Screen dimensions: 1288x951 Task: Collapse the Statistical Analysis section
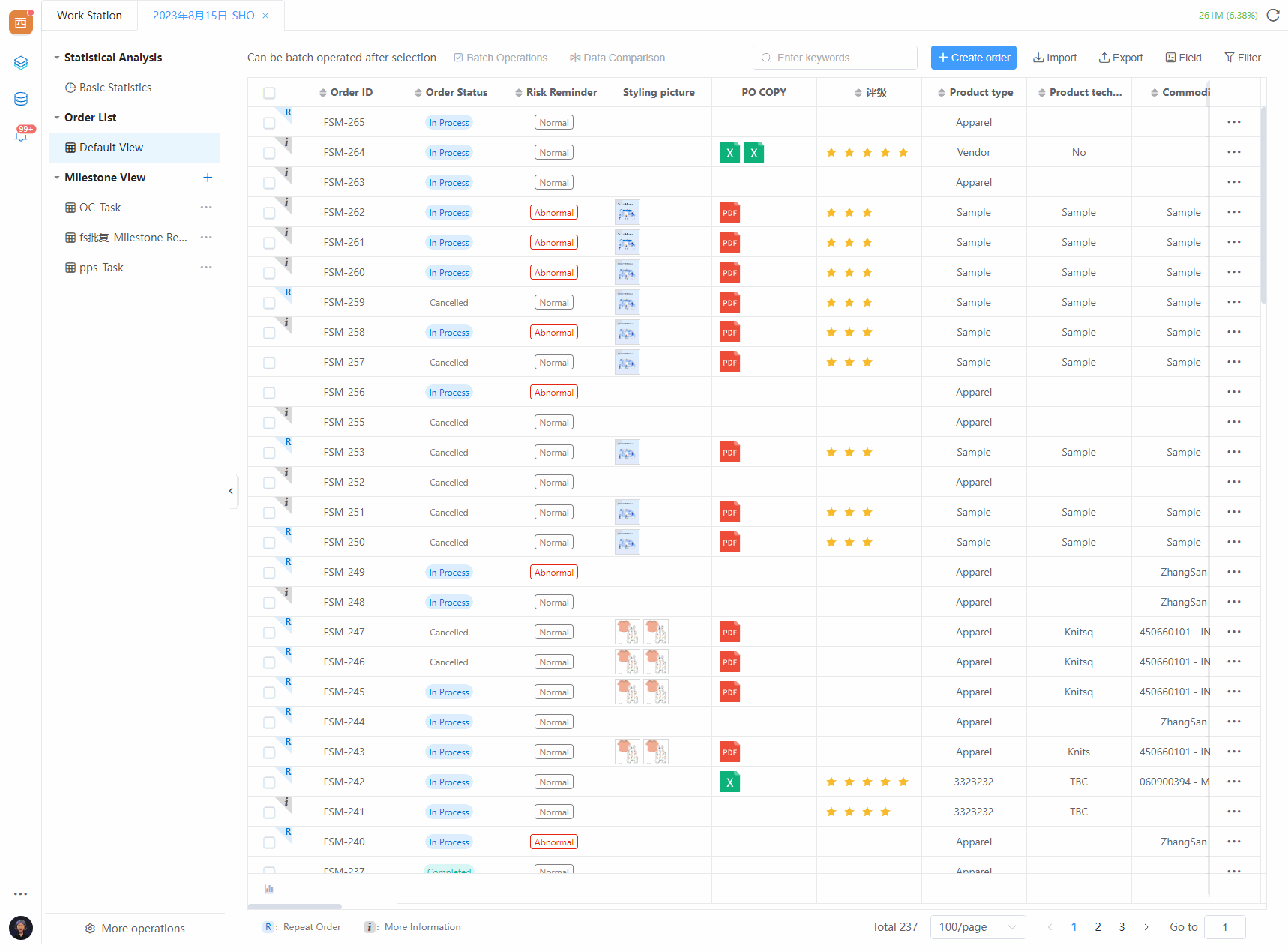pos(57,58)
